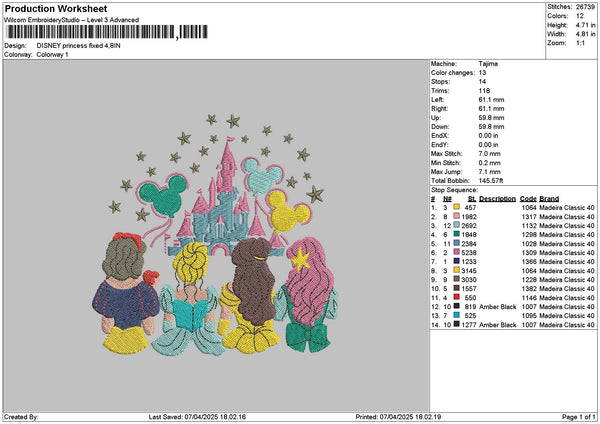Click the blue swatch beside 2384 stitches
Viewport: 600px width, 424px height.
pos(457,243)
